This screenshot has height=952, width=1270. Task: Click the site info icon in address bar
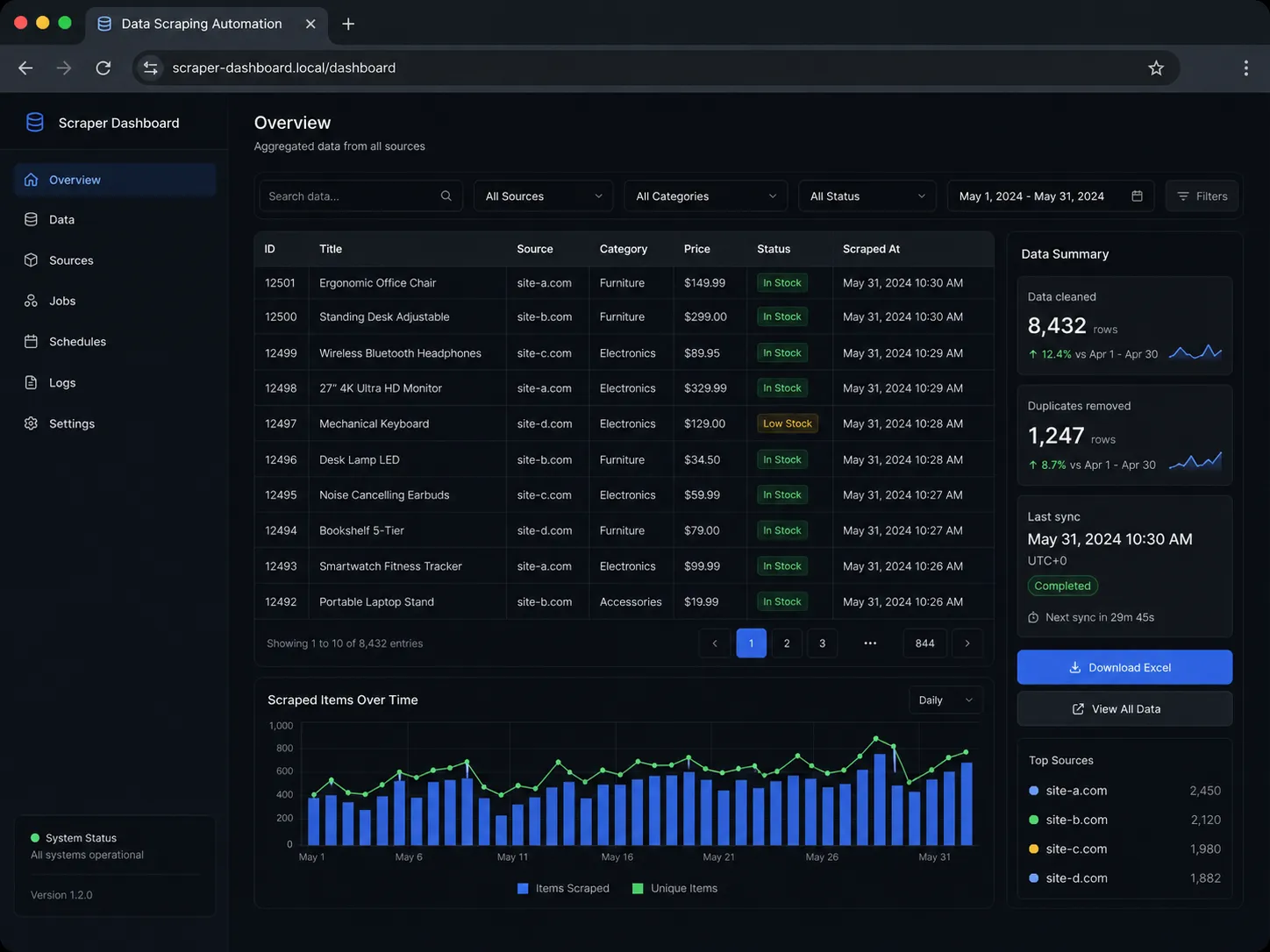(x=151, y=68)
